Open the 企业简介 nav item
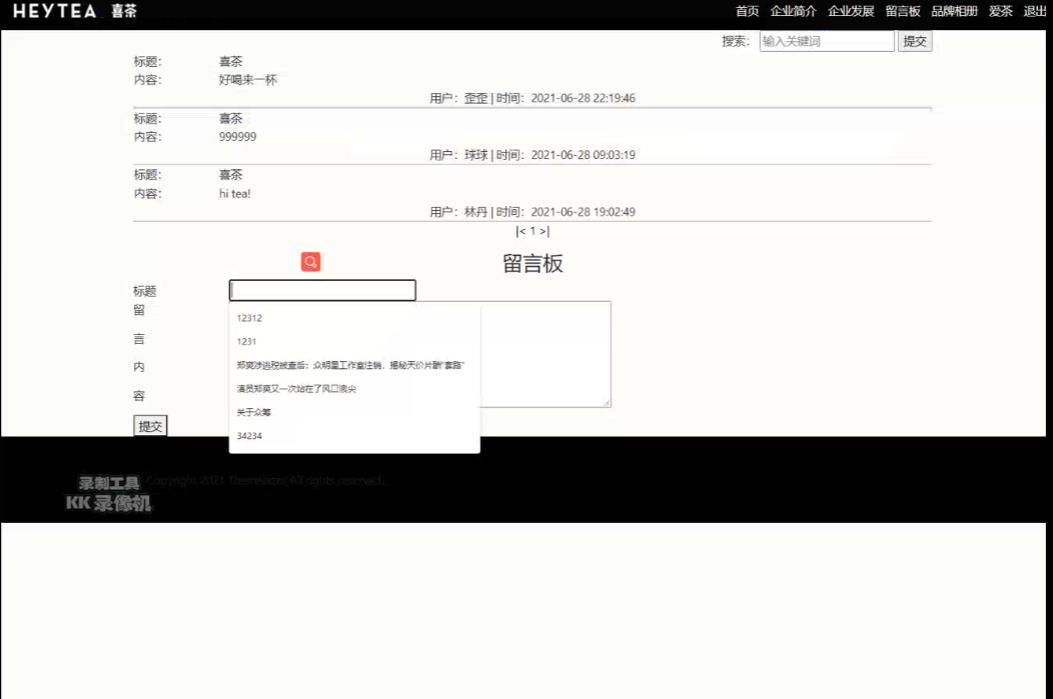This screenshot has height=699, width=1053. click(x=793, y=11)
